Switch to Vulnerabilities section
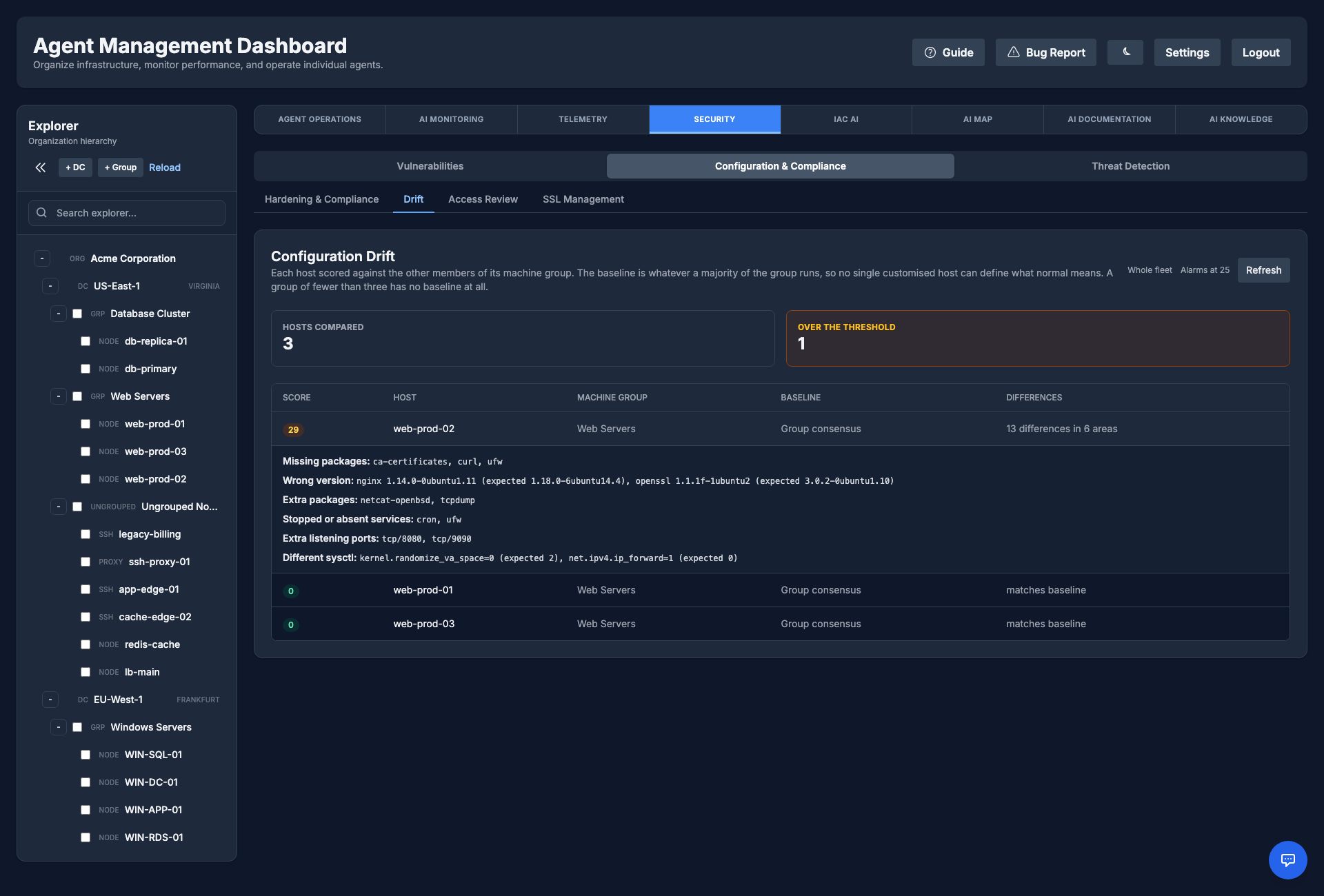 point(430,166)
